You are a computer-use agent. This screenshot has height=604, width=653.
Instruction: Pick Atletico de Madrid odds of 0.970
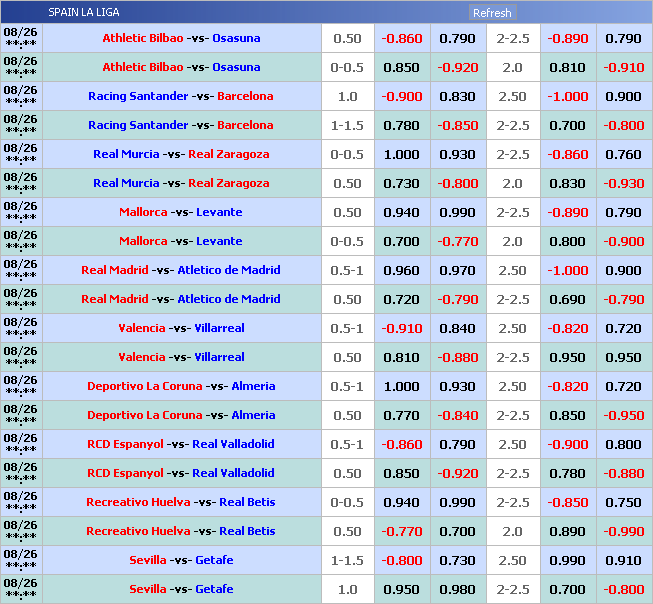457,270
